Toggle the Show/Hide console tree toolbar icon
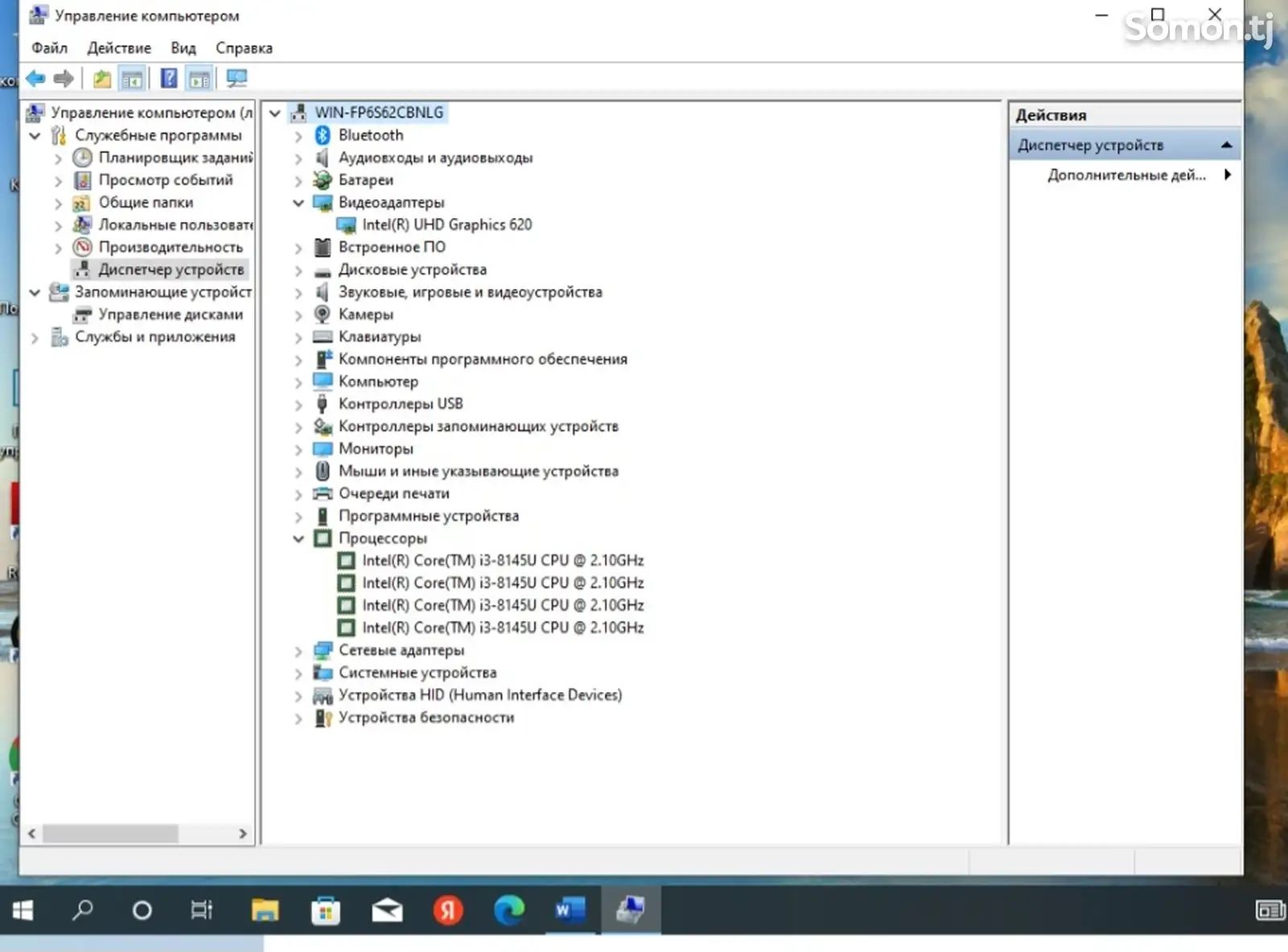The height and width of the screenshot is (952, 1288). [132, 79]
